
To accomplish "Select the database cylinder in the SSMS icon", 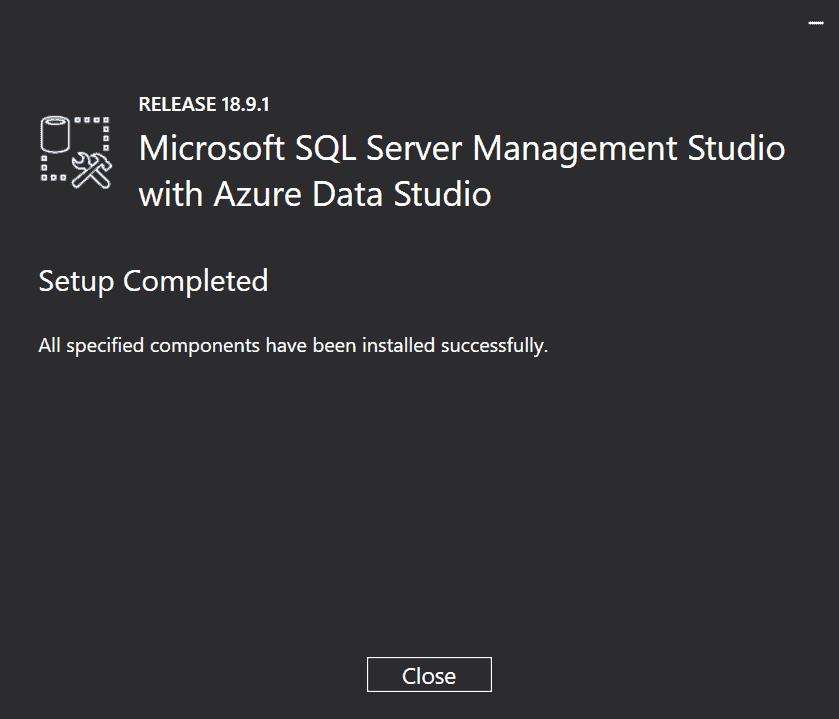I will (x=55, y=133).
